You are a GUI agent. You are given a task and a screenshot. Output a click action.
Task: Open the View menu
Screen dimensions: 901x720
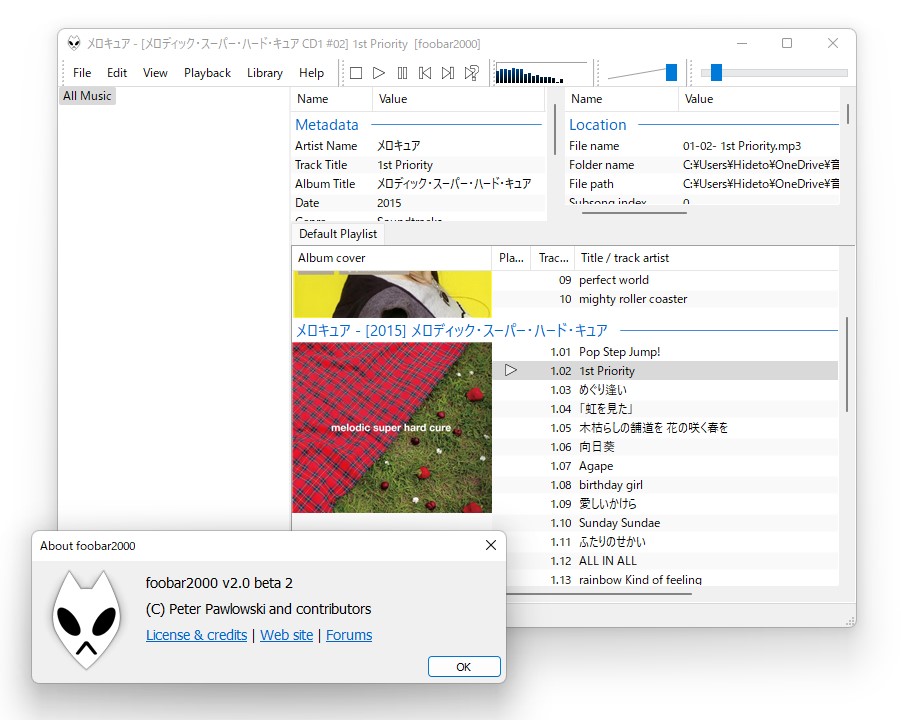[155, 72]
